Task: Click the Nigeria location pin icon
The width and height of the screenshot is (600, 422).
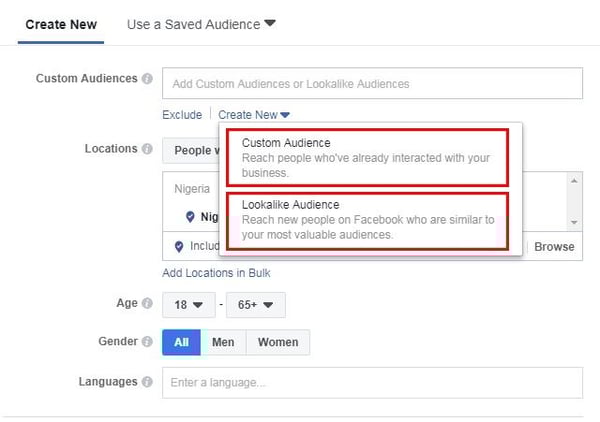Action: point(190,217)
